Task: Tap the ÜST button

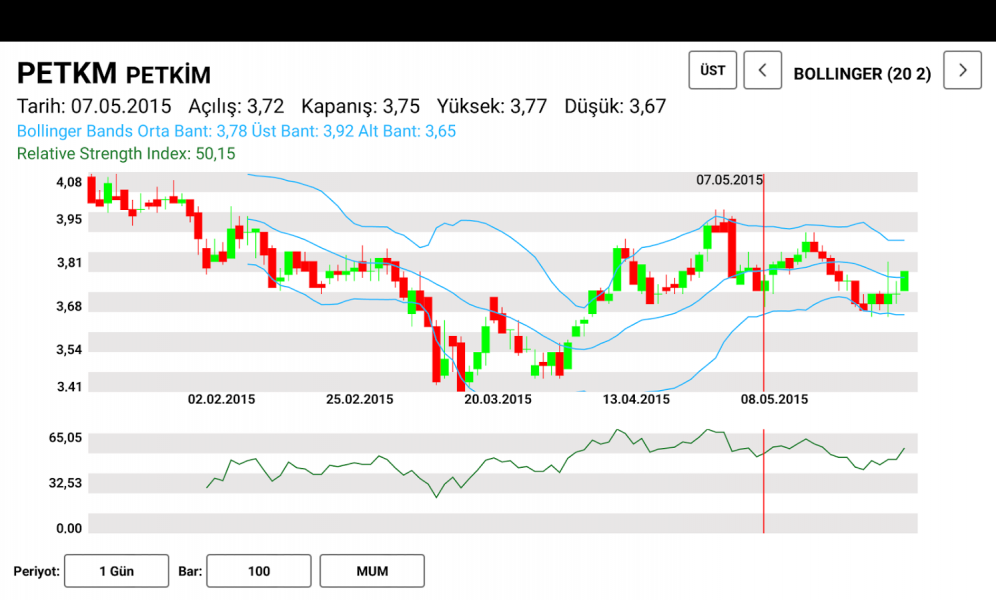Action: (x=713, y=70)
